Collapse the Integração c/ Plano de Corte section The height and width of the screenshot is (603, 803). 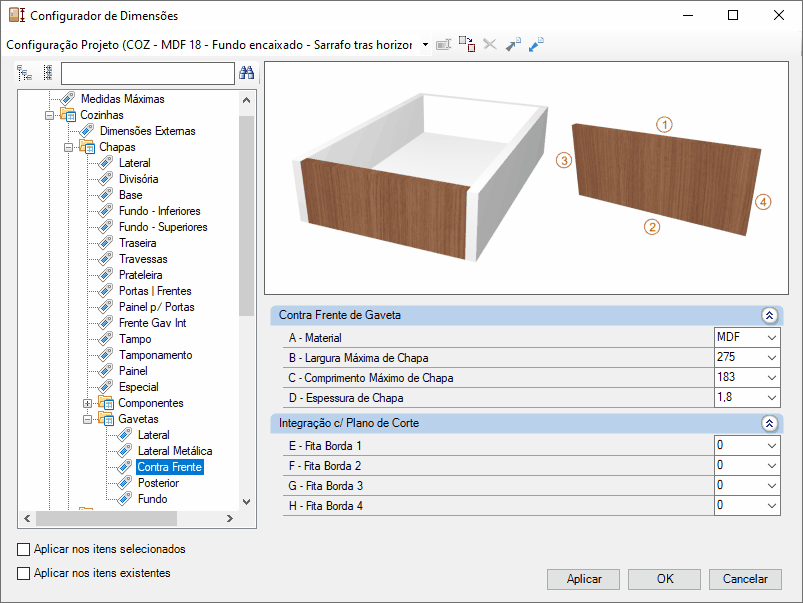pyautogui.click(x=769, y=423)
